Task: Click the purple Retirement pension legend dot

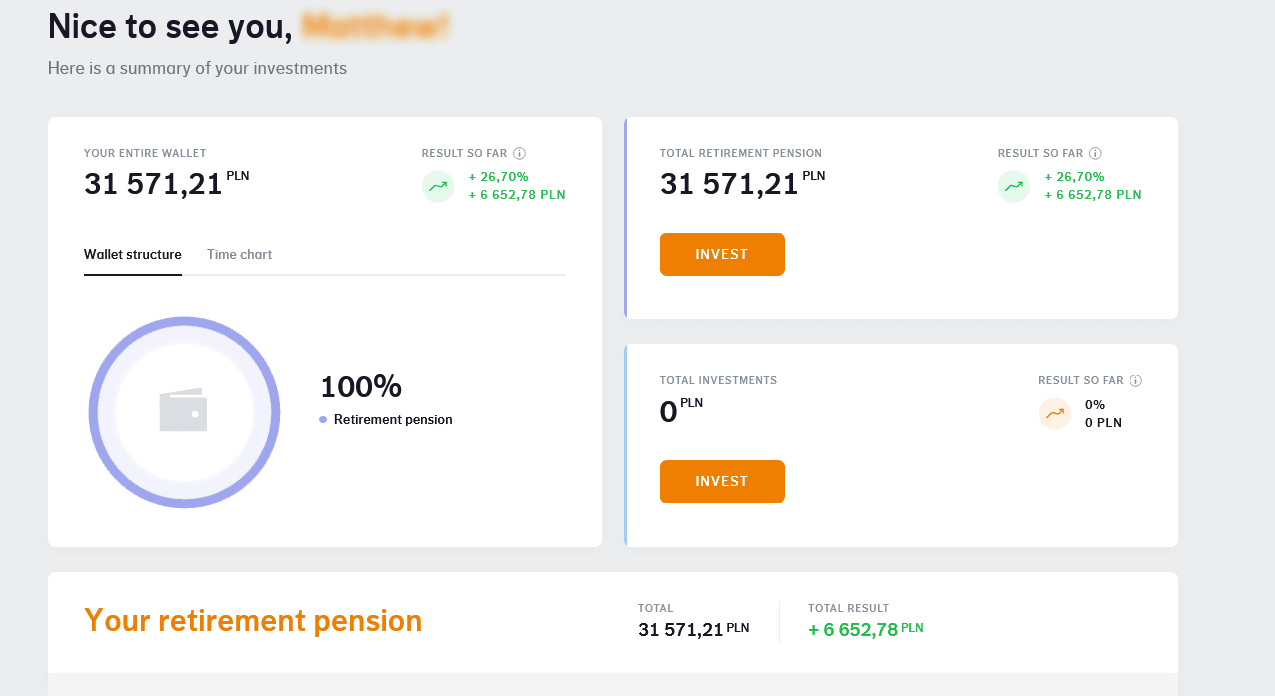Action: click(323, 420)
